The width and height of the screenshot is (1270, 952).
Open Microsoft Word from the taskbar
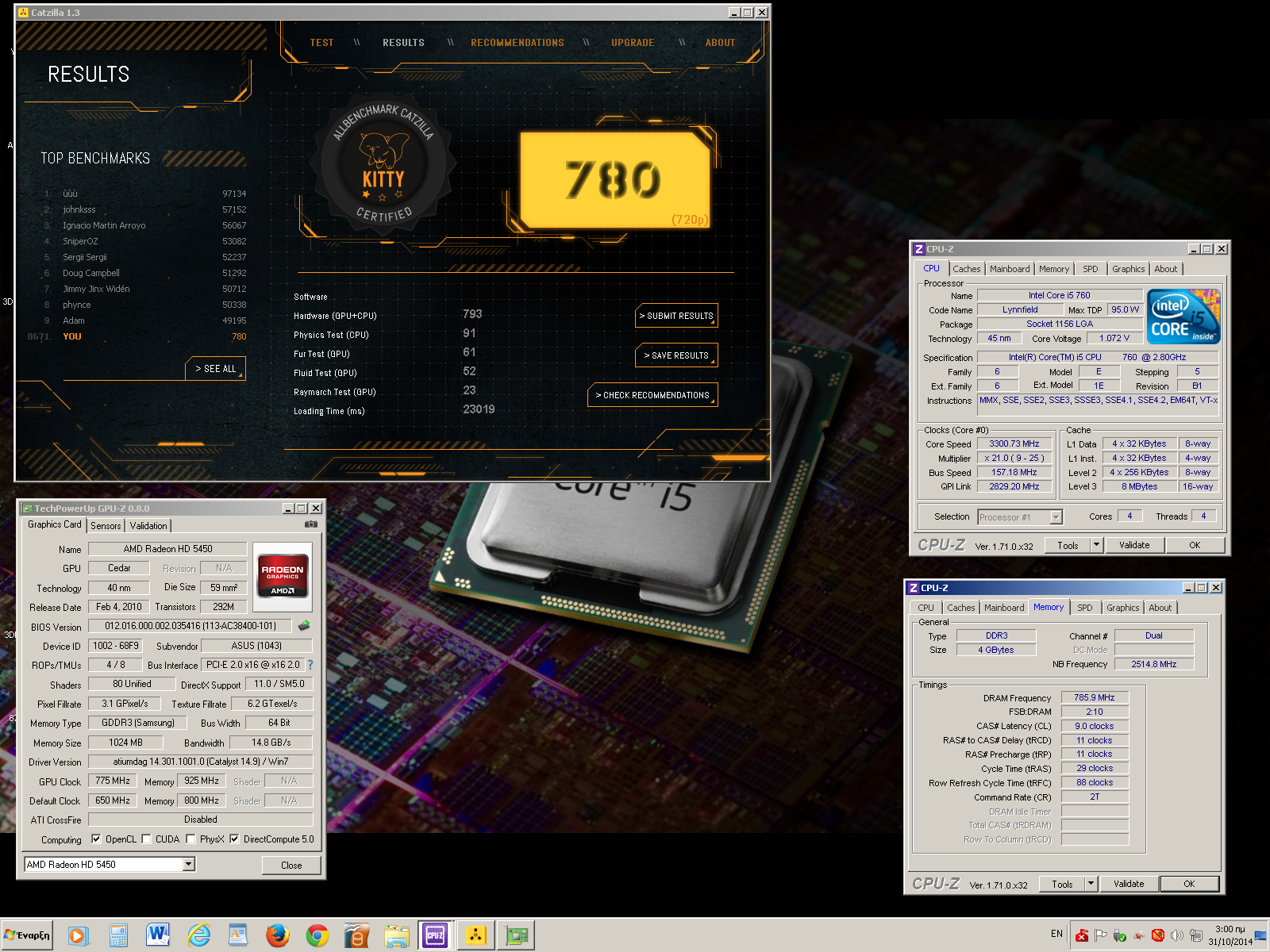pyautogui.click(x=158, y=936)
